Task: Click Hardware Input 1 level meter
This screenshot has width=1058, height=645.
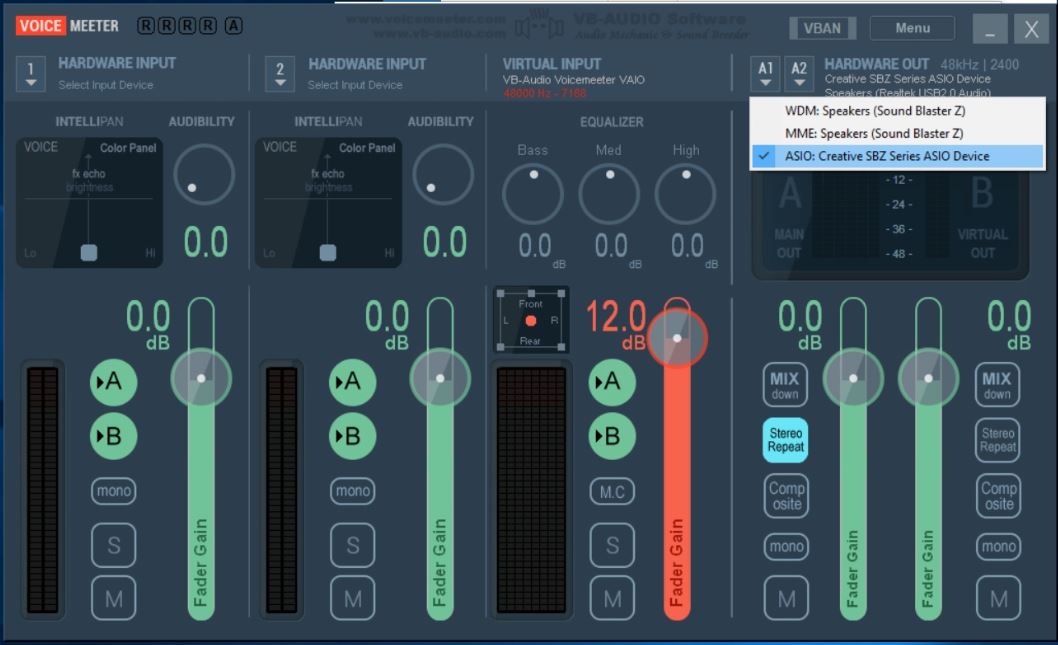Action: tap(43, 490)
